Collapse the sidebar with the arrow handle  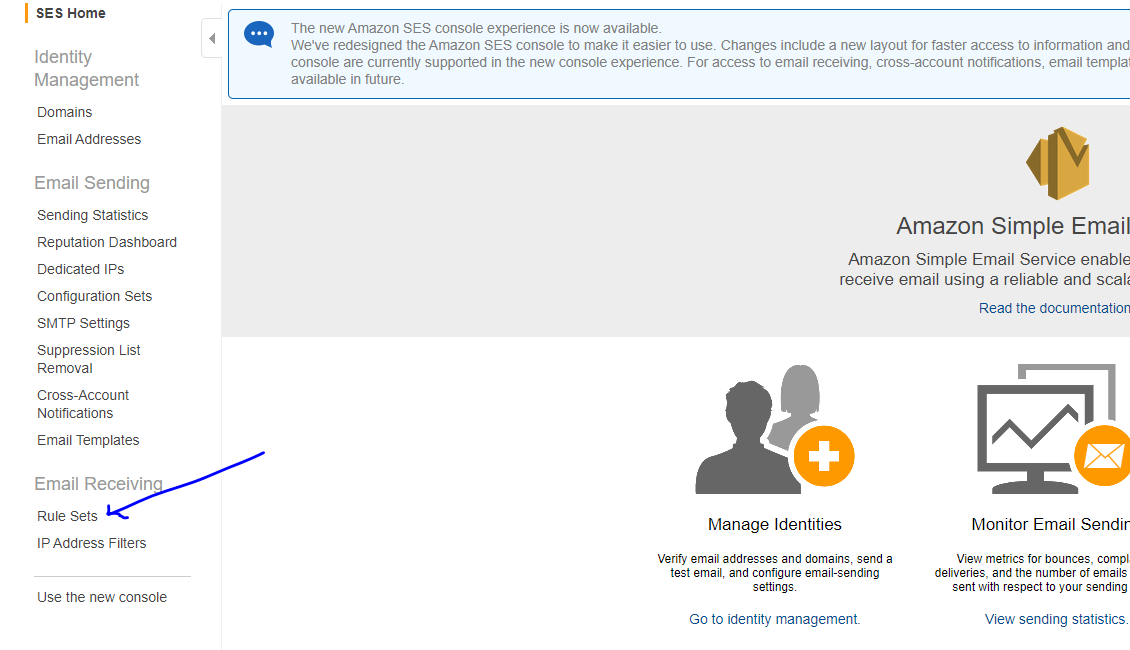click(x=212, y=38)
